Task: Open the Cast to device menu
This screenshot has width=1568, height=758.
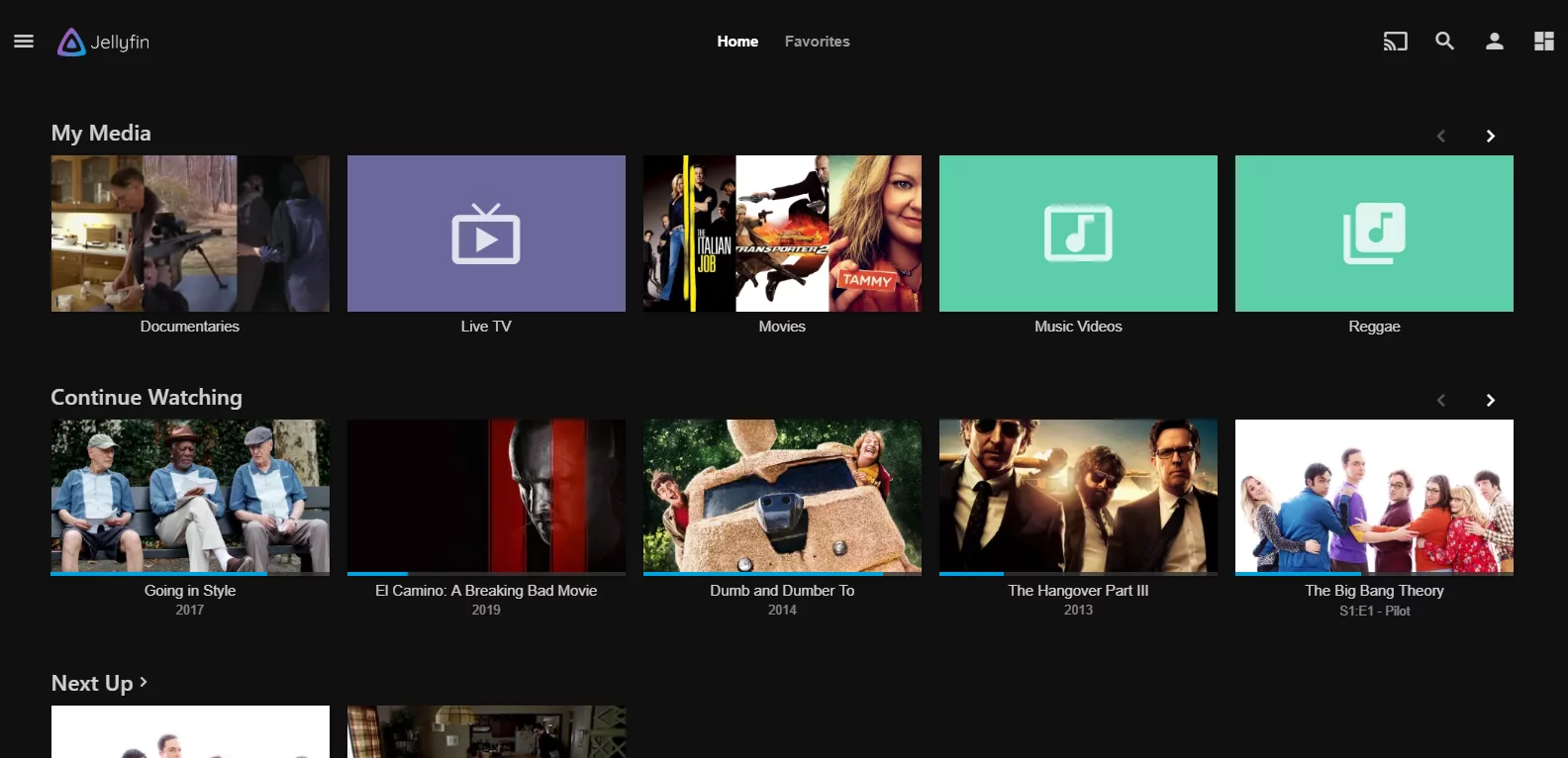Action: click(1395, 42)
